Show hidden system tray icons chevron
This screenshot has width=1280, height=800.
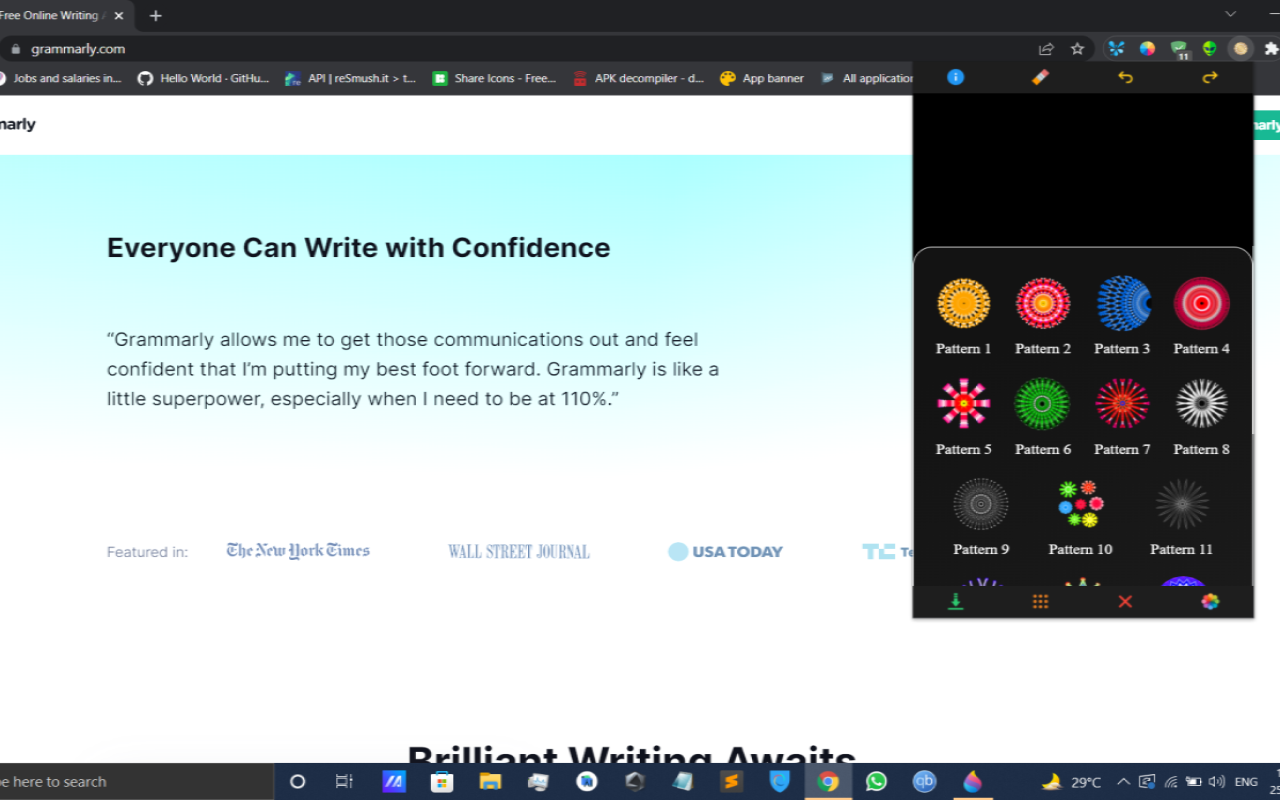[x=1123, y=782]
